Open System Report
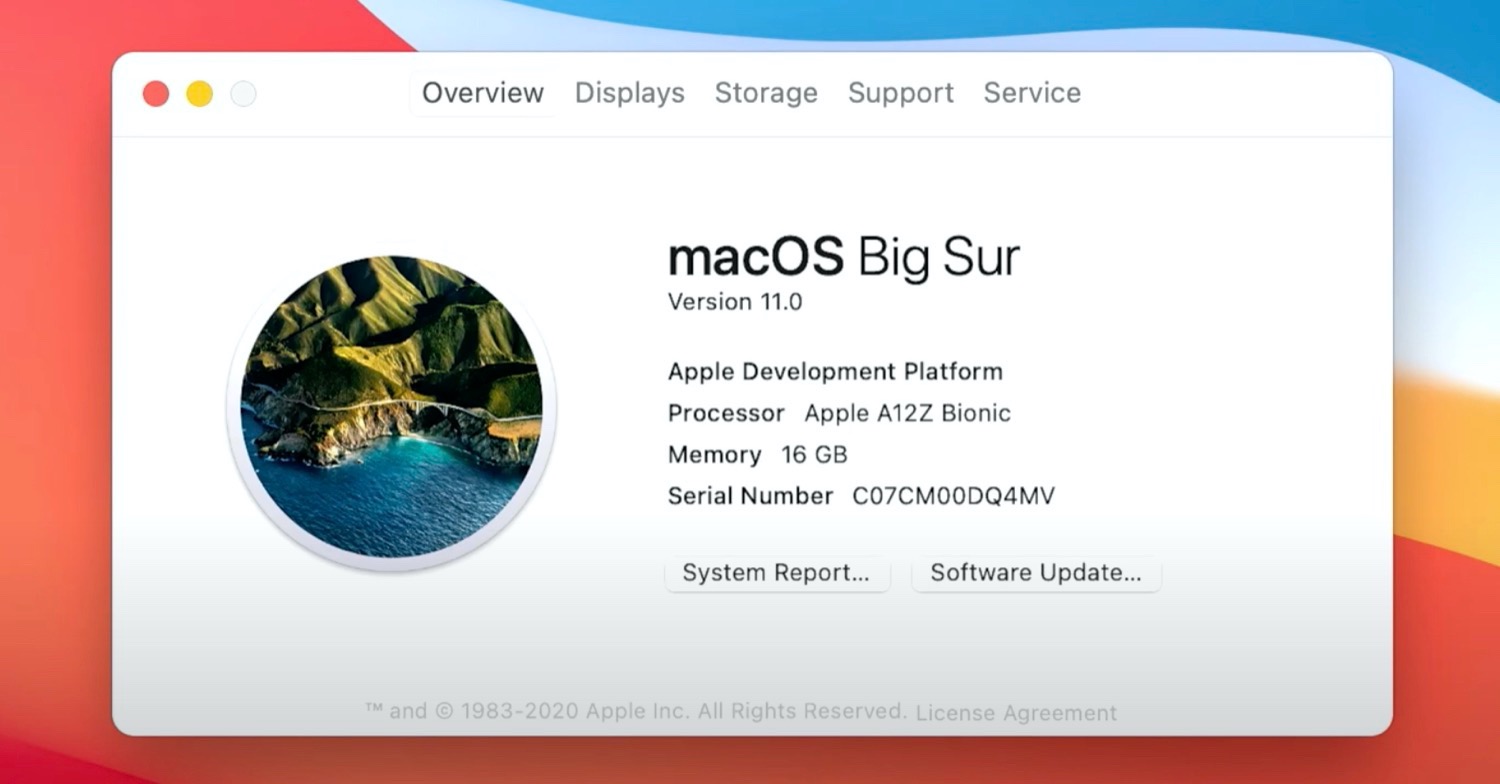 point(776,573)
